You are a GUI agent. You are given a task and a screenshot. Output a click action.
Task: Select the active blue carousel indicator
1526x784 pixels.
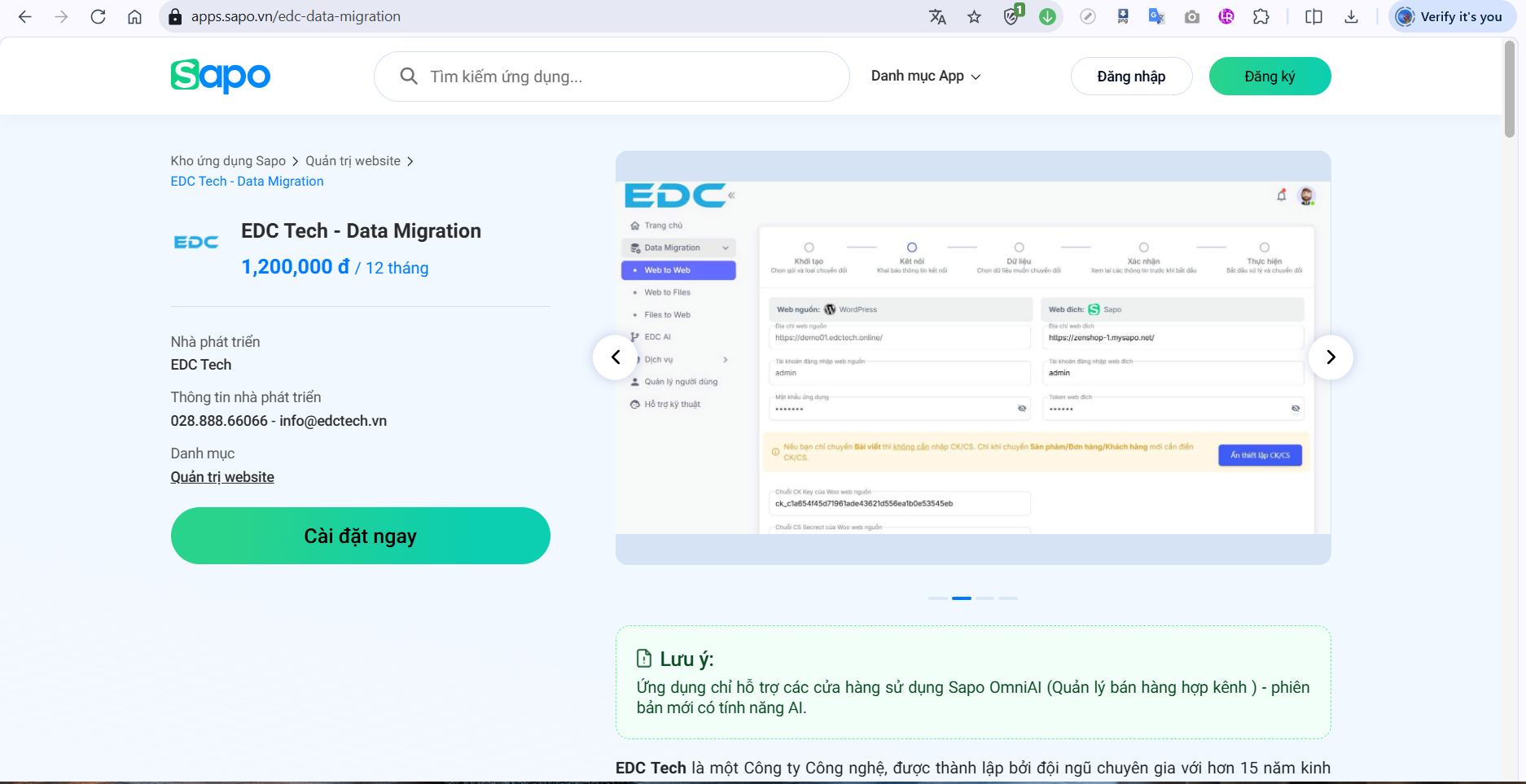point(962,598)
